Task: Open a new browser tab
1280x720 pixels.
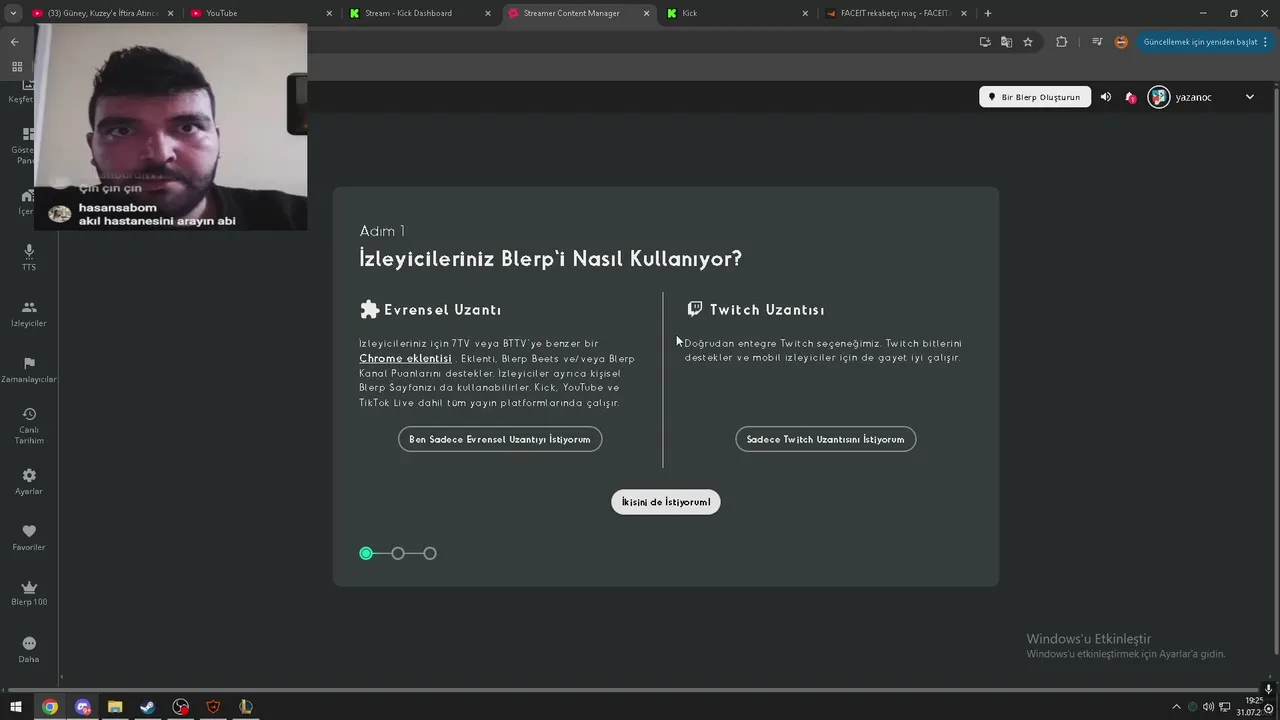Action: 988,13
